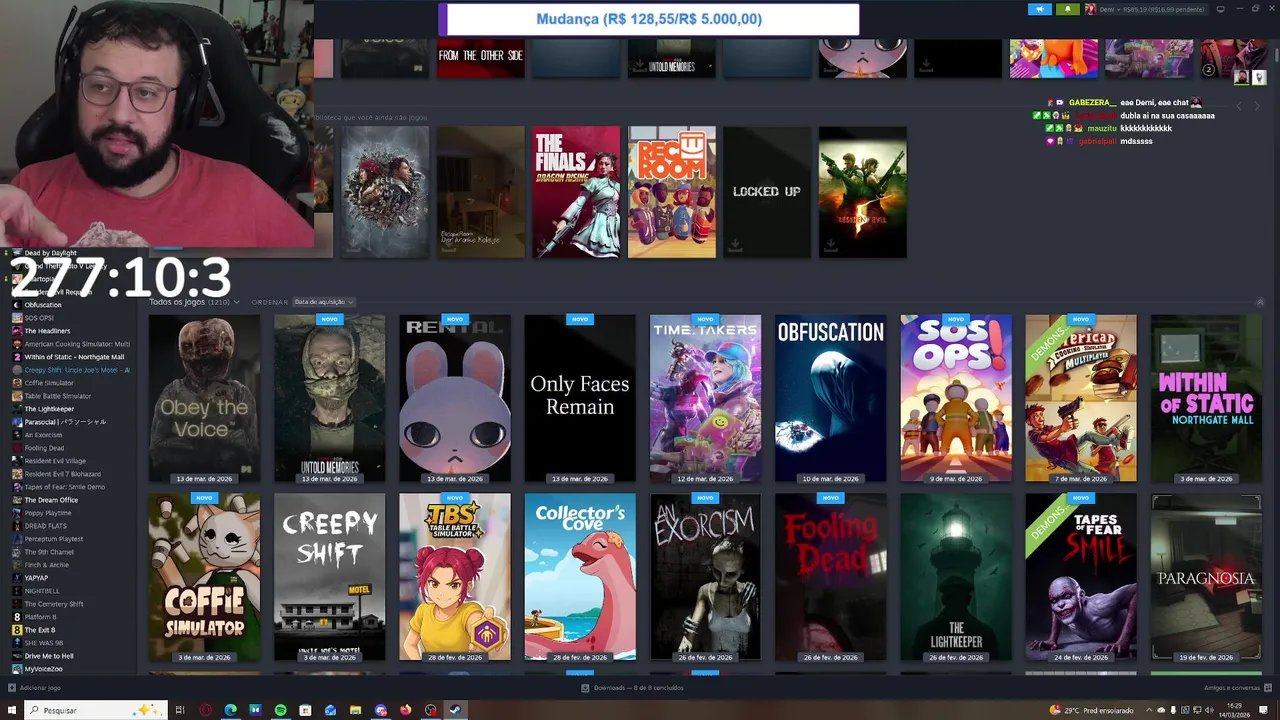The image size is (1280, 720).
Task: Open Big Picture mode monitor icon
Action: coord(1220,9)
